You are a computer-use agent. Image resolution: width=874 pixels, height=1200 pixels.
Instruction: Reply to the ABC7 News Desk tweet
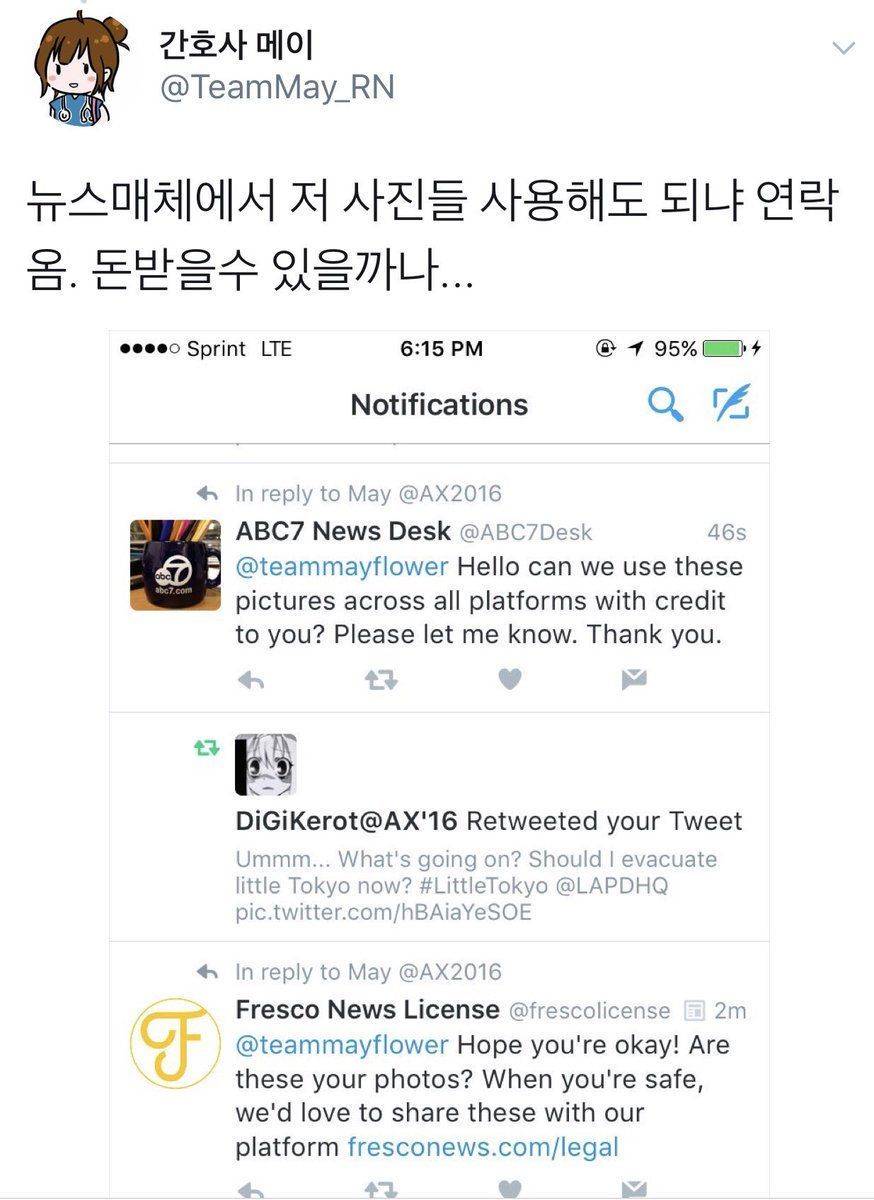pos(251,681)
